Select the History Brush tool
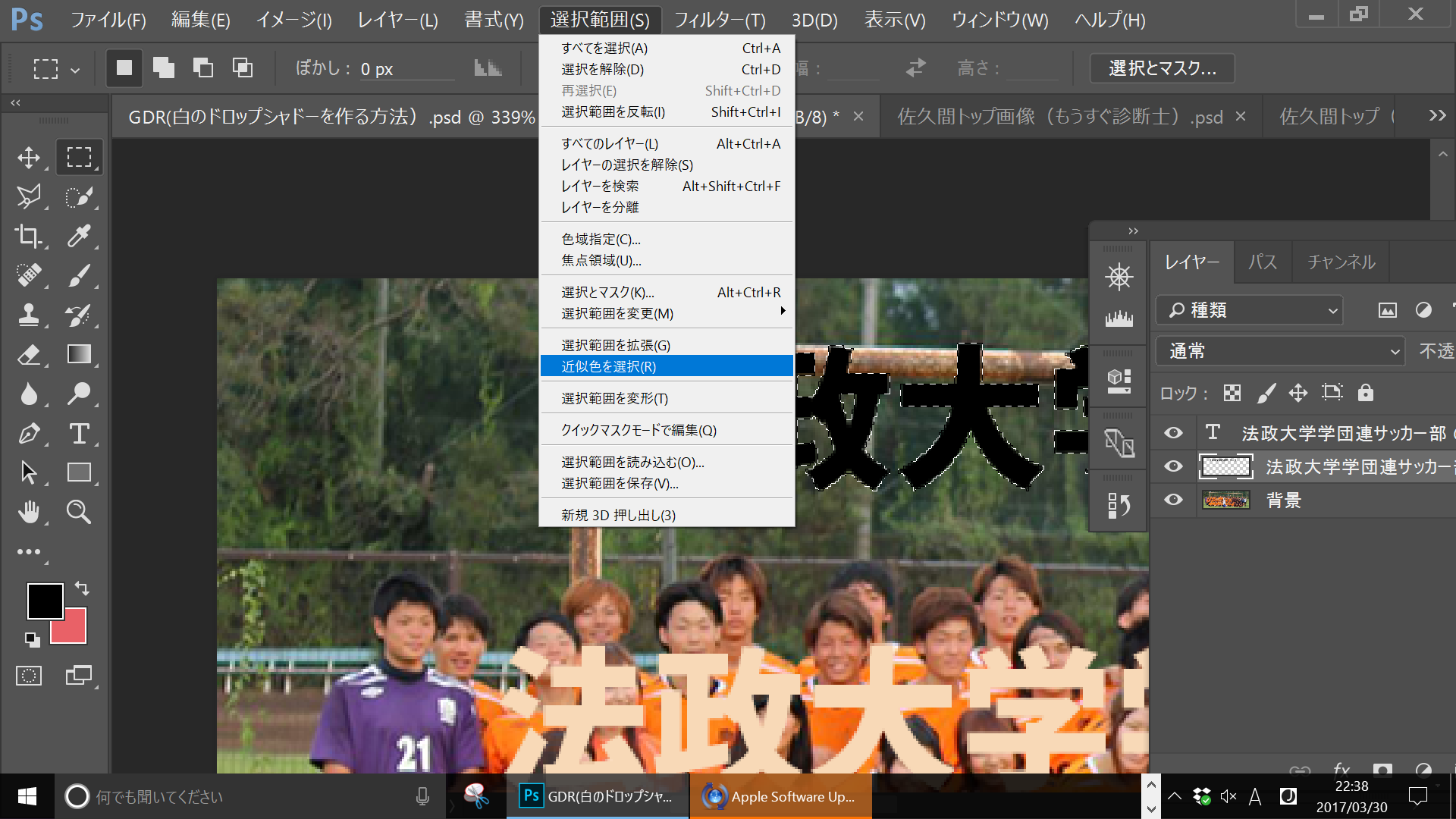Image resolution: width=1456 pixels, height=819 pixels. pyautogui.click(x=79, y=314)
